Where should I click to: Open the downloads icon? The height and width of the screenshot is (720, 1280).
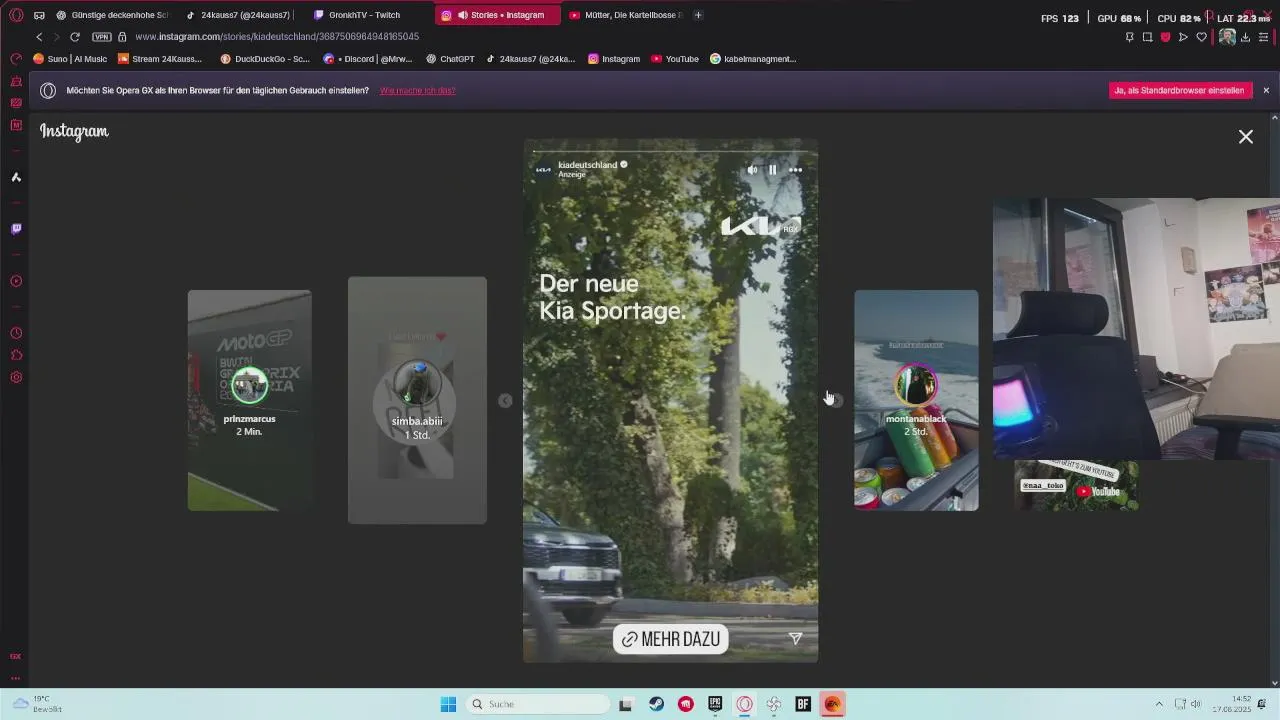click(x=1245, y=37)
